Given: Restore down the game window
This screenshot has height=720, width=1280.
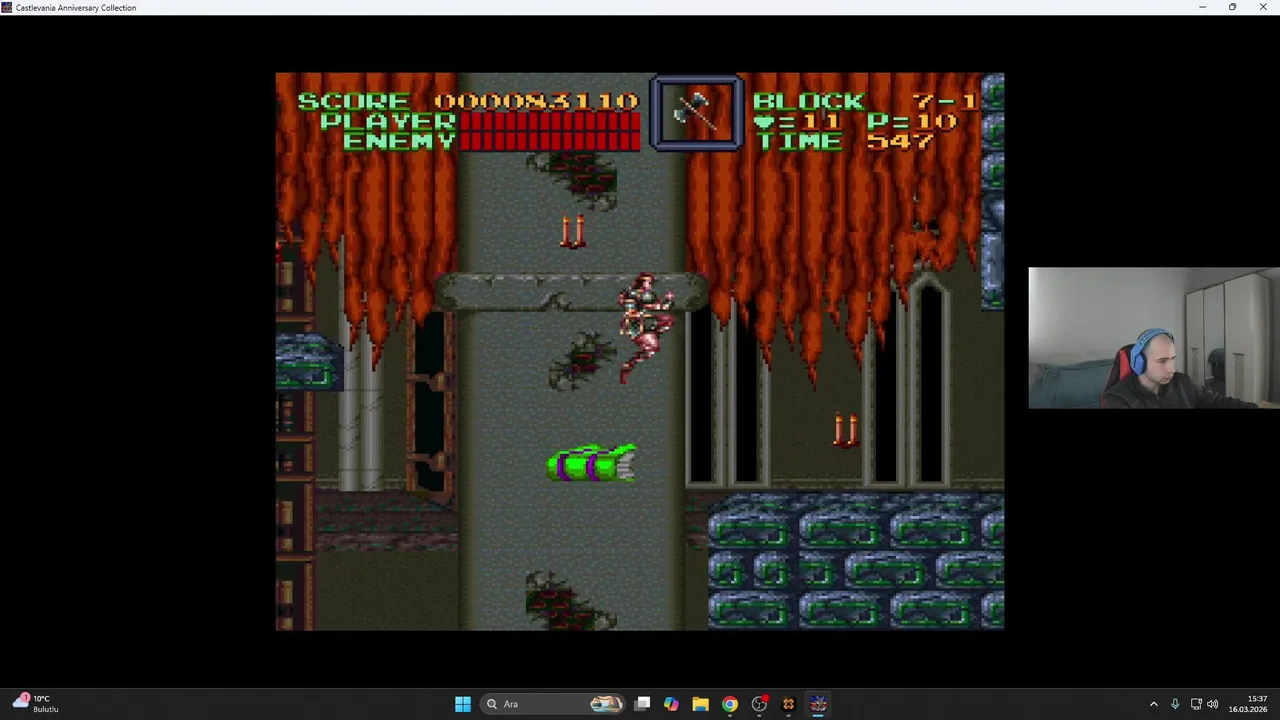Looking at the screenshot, I should click(x=1232, y=7).
